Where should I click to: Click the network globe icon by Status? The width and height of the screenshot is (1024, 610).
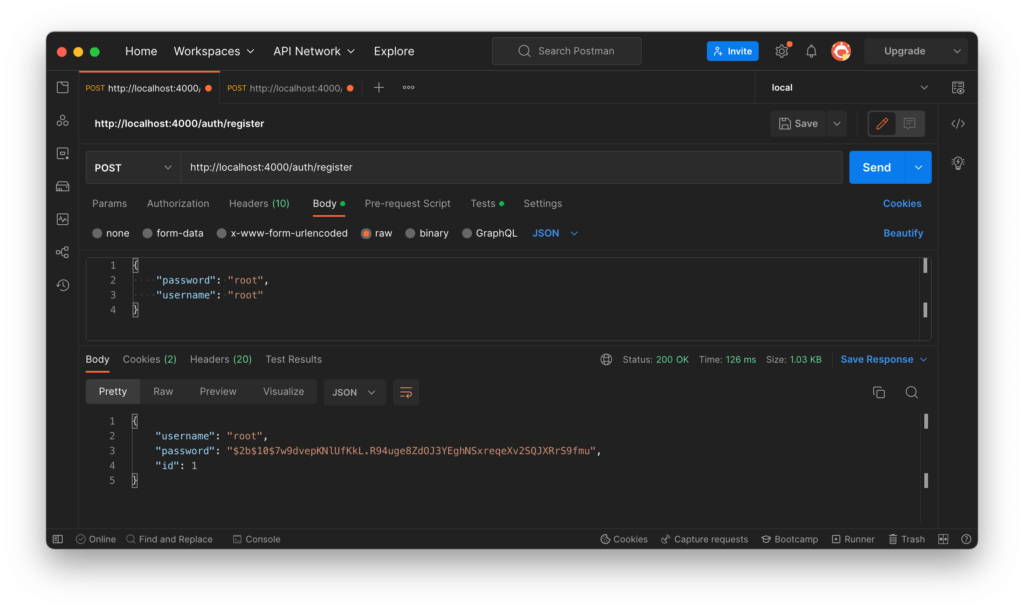[606, 360]
